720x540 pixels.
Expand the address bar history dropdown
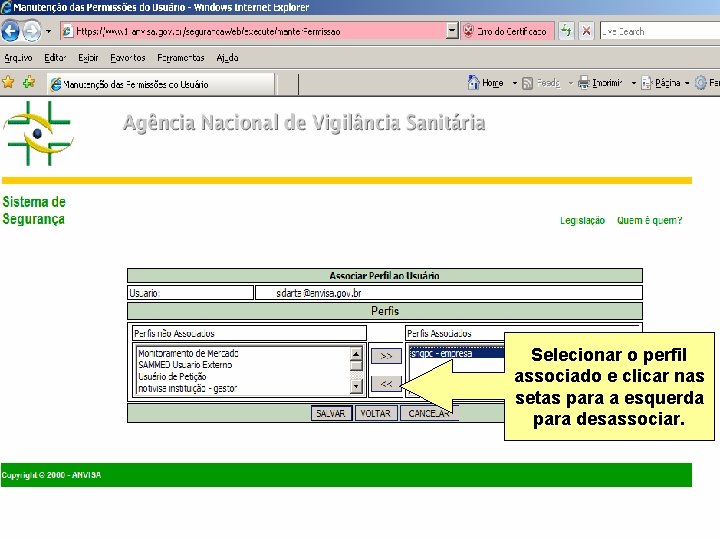(x=452, y=31)
